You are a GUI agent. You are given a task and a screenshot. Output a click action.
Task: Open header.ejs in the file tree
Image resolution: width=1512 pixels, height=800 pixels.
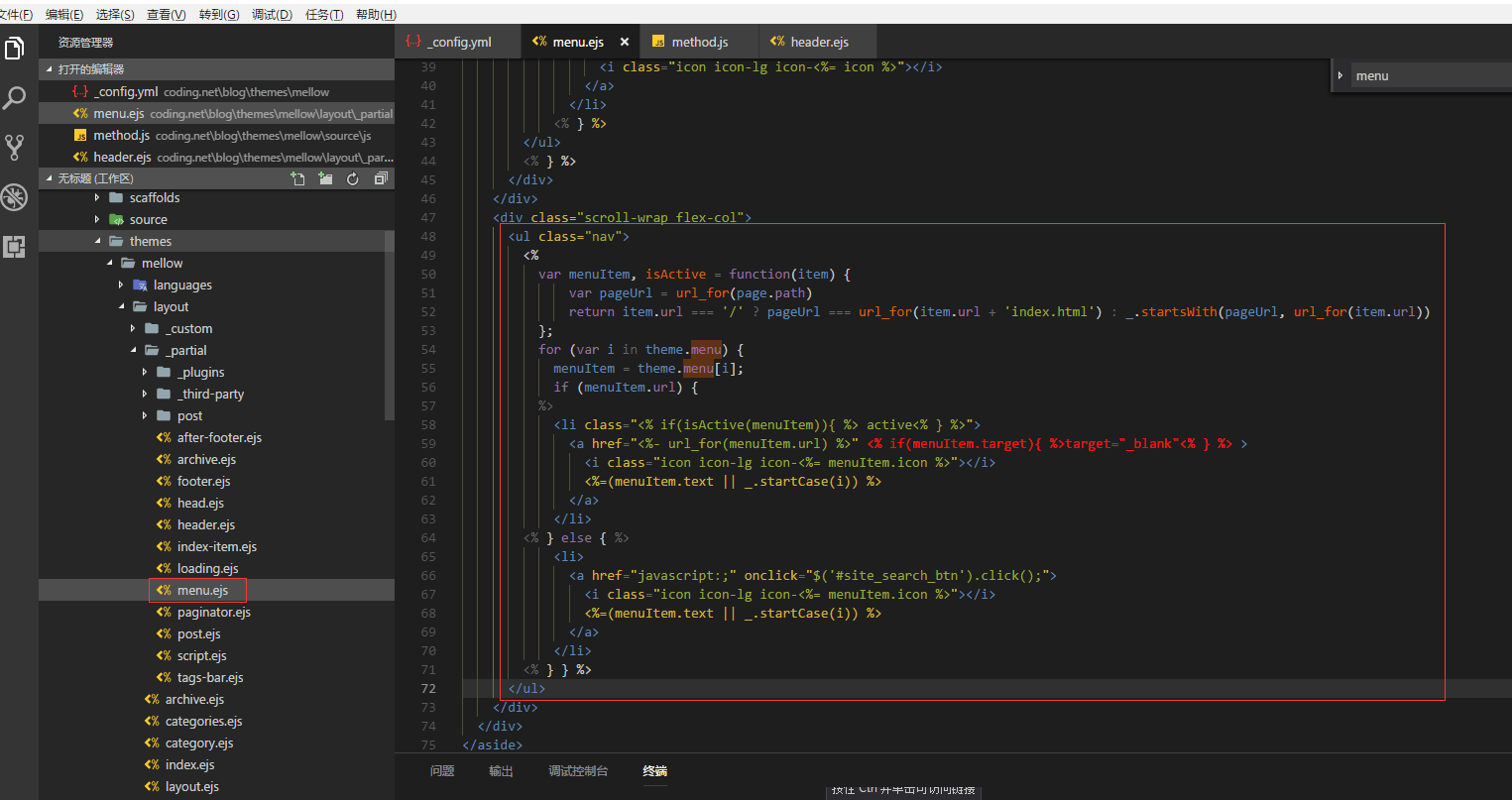pyautogui.click(x=205, y=525)
